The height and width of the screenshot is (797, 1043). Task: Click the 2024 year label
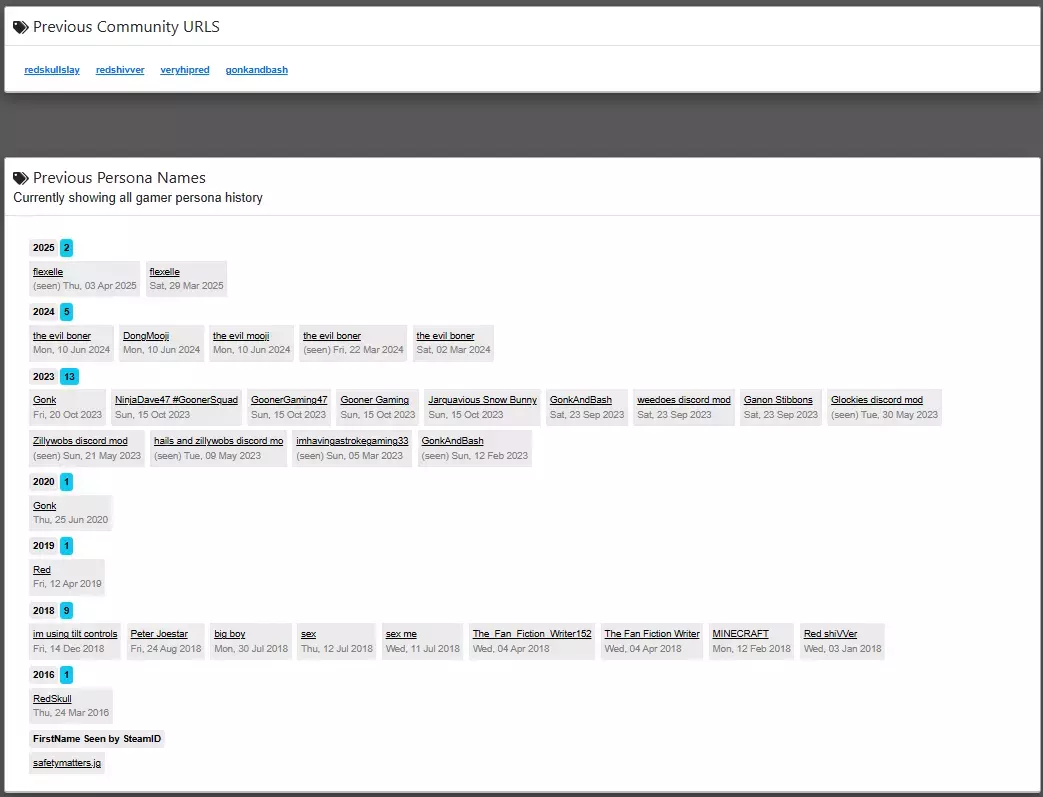(x=44, y=312)
